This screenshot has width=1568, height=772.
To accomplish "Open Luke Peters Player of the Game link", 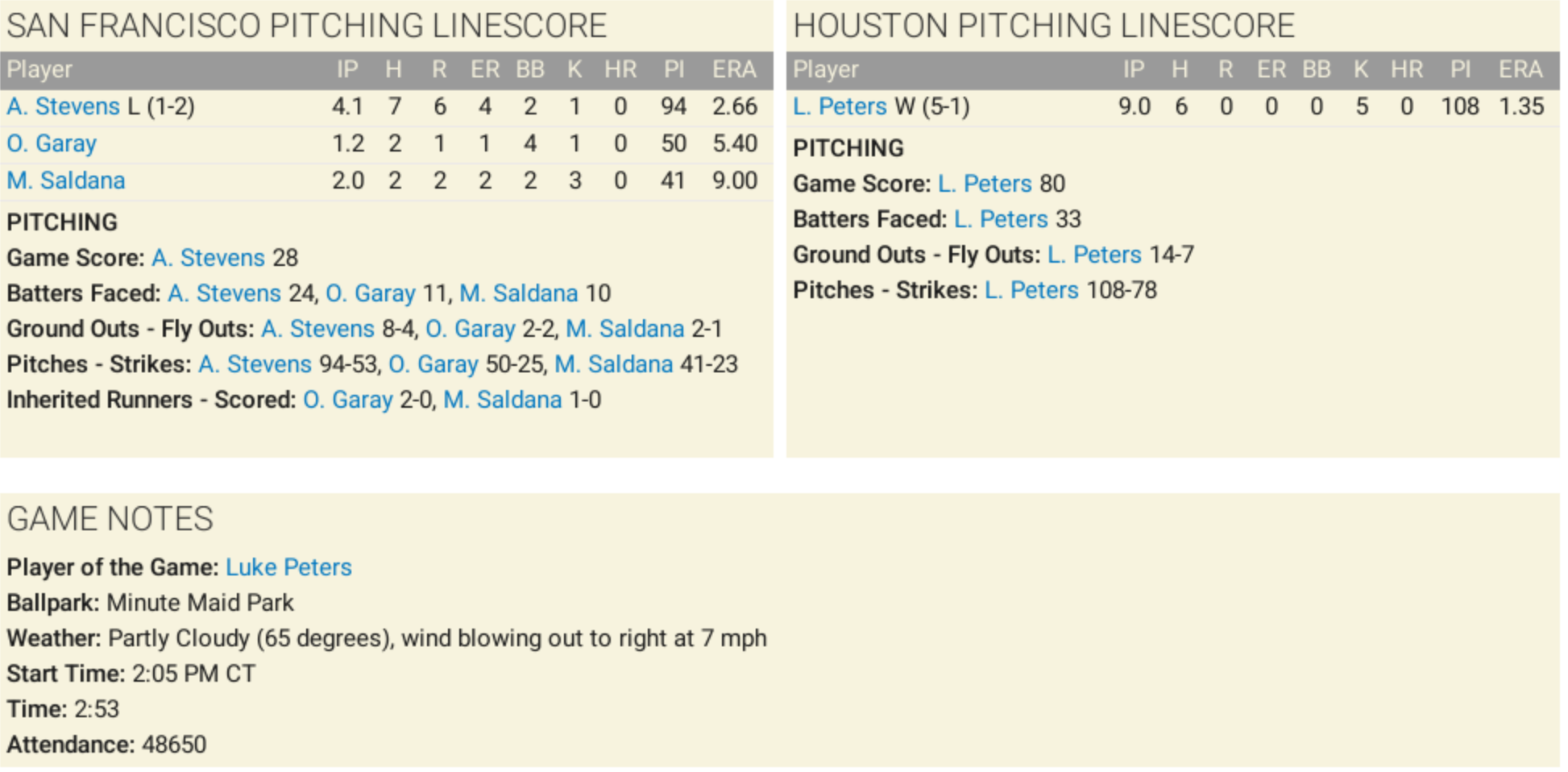I will (288, 567).
